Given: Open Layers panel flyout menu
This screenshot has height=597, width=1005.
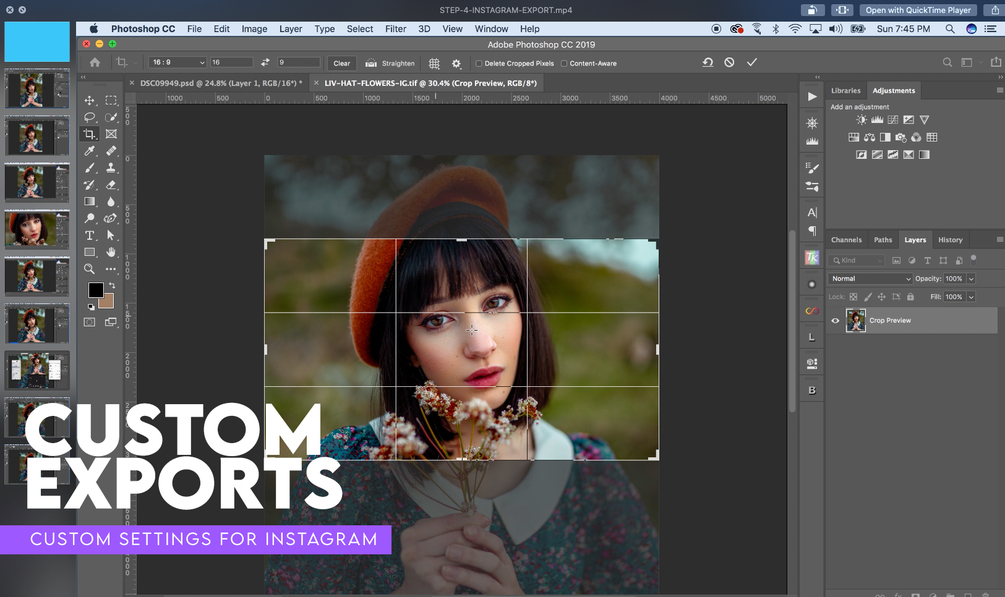Looking at the screenshot, I should coord(999,239).
